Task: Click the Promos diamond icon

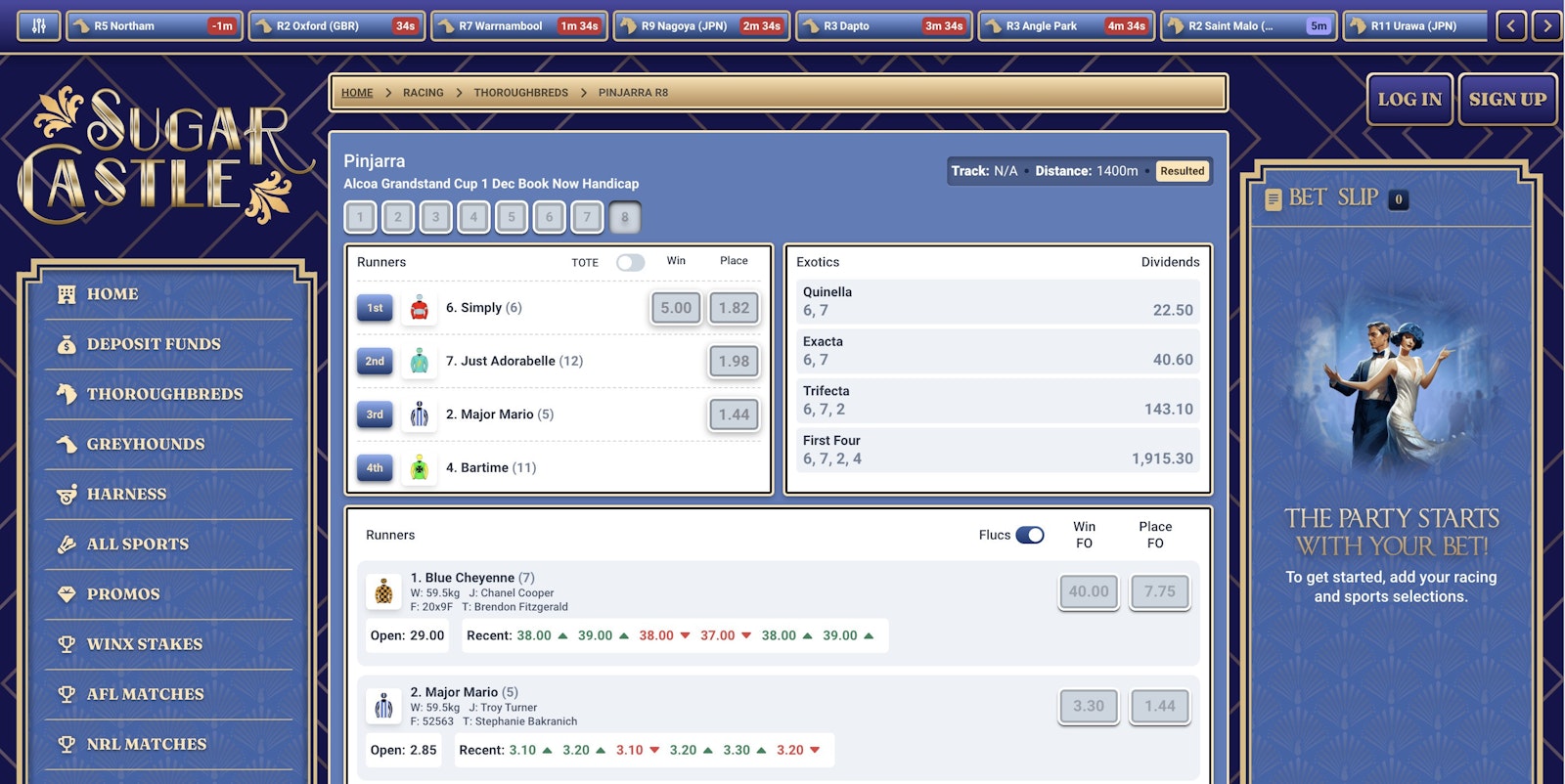Action: [x=67, y=594]
